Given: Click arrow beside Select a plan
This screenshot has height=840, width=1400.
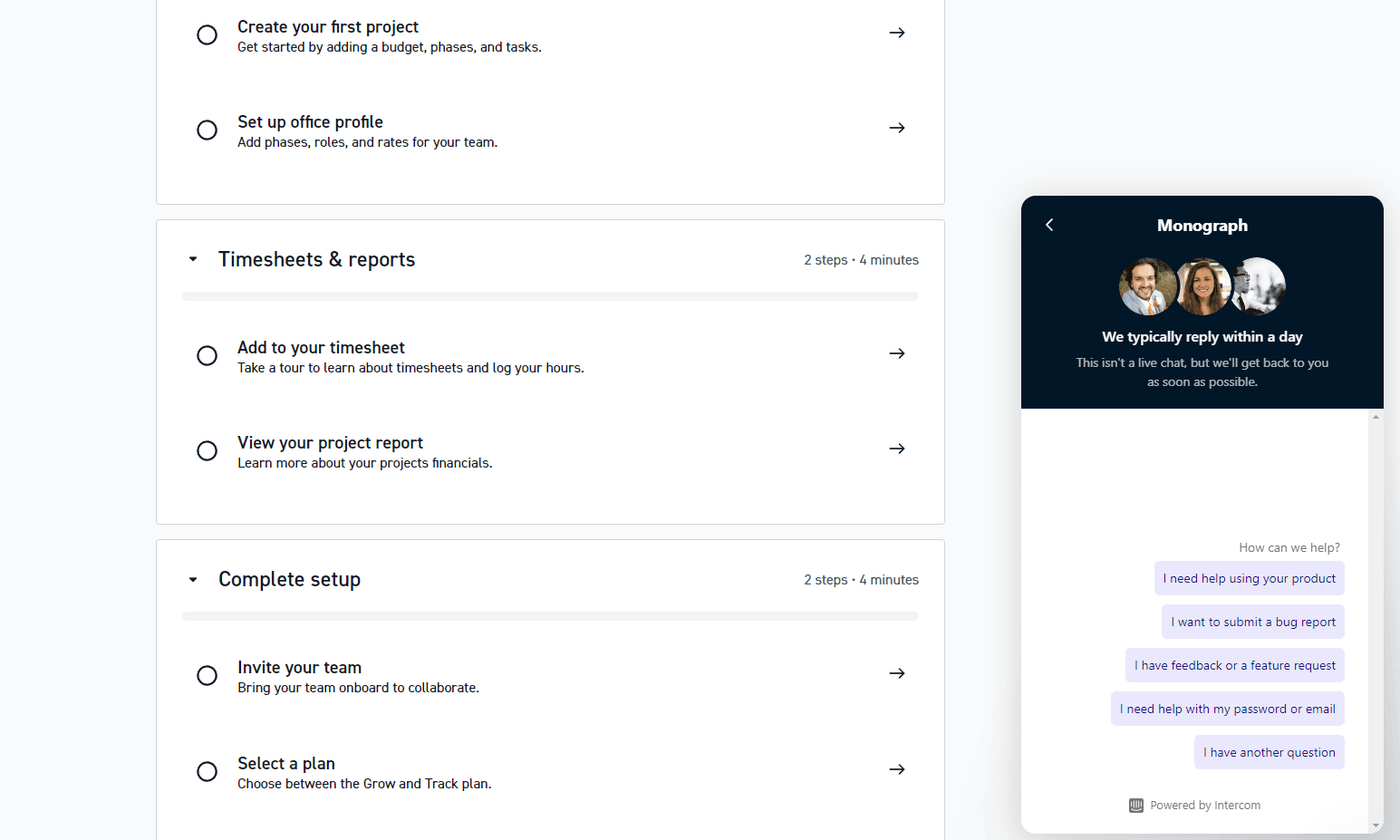Looking at the screenshot, I should pos(897,769).
